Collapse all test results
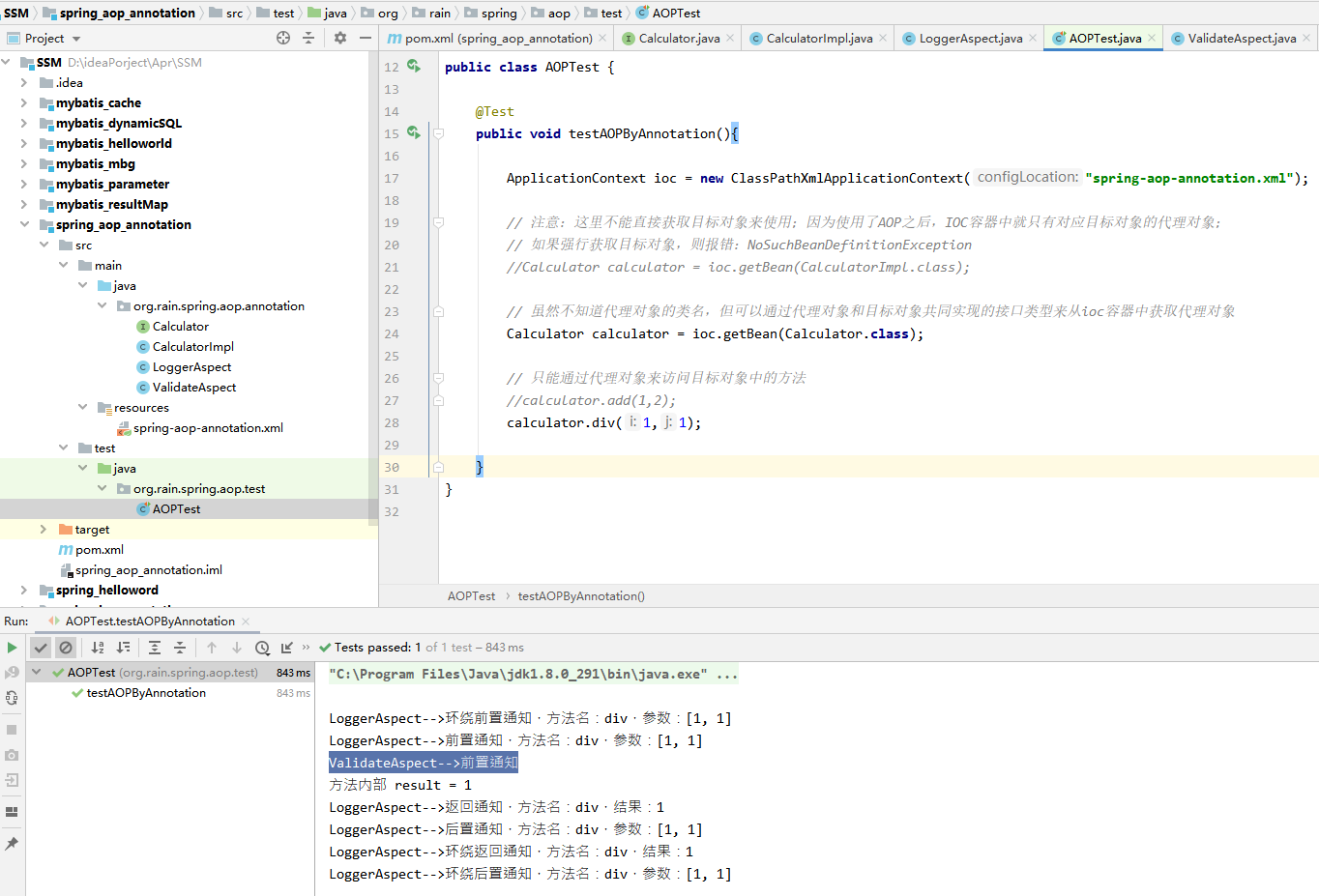The image size is (1319, 896). click(180, 648)
